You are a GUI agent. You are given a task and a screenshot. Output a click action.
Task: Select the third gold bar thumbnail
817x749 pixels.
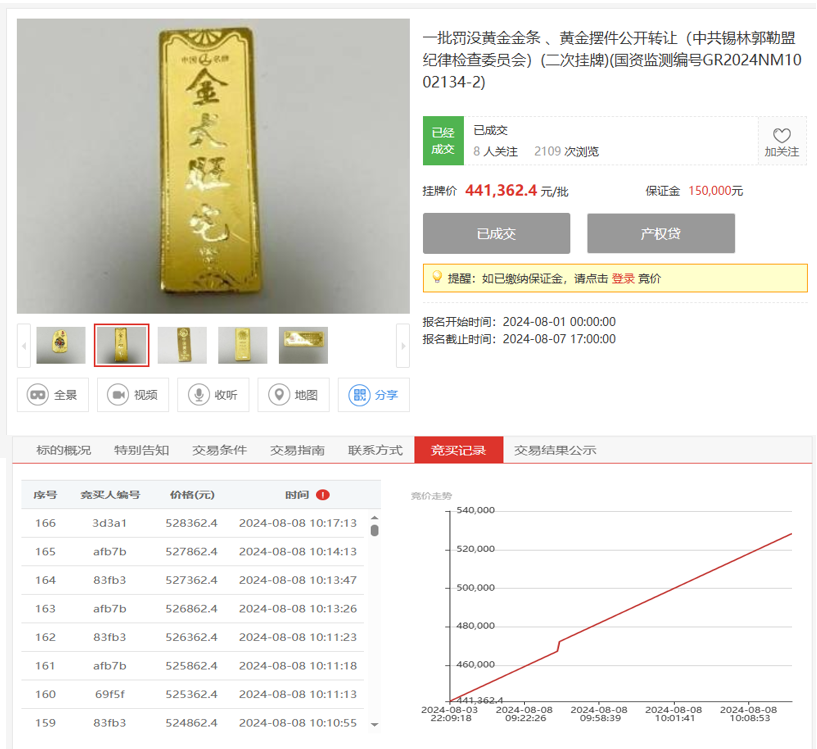(x=182, y=345)
